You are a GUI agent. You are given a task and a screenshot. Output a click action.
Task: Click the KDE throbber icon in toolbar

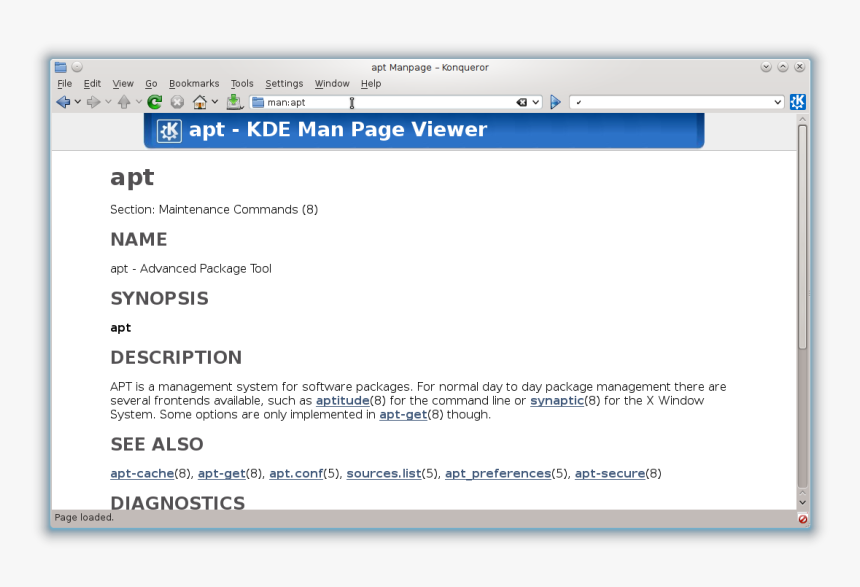click(797, 102)
